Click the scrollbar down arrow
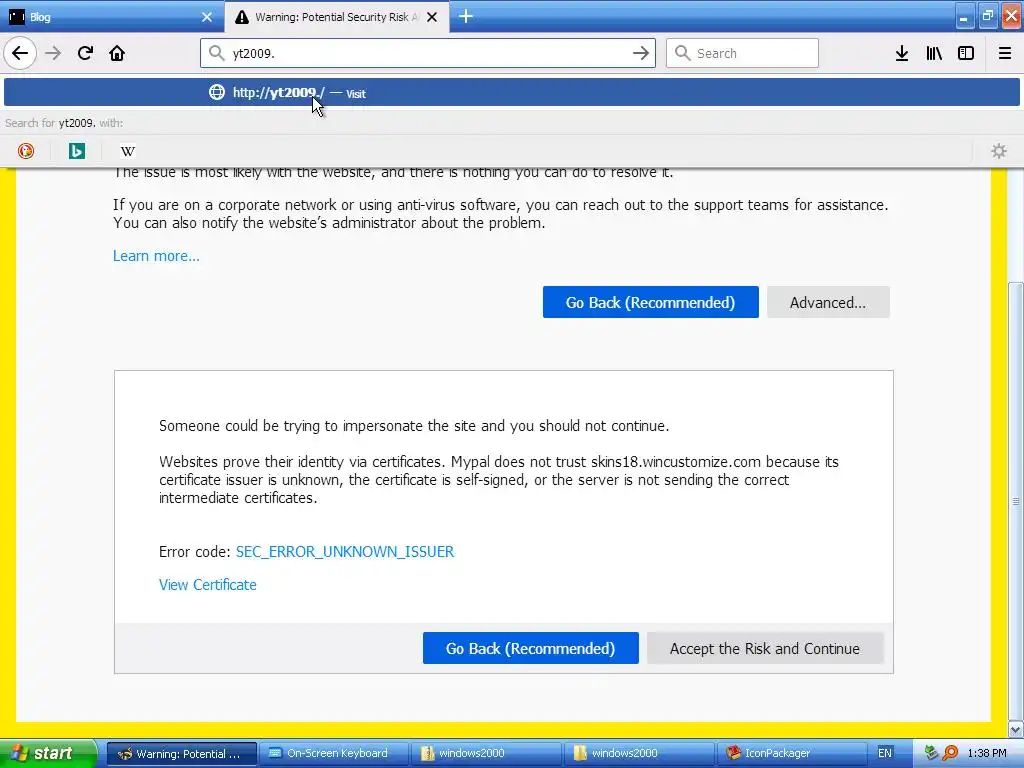 coord(1016,729)
